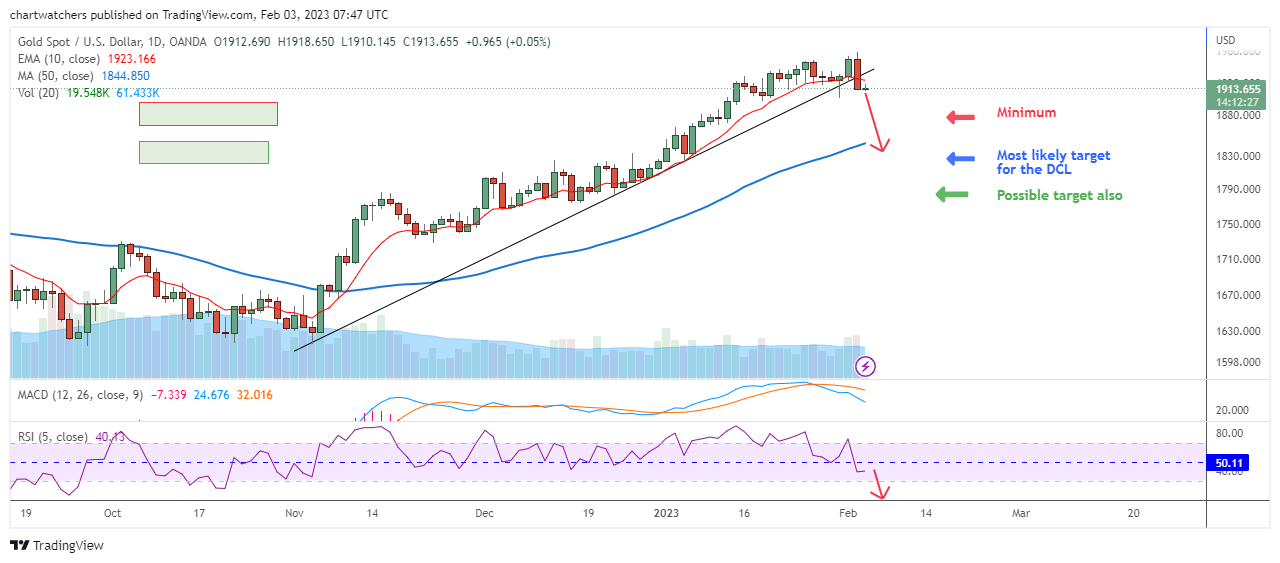Click the MA value 1844.850
The width and height of the screenshot is (1280, 563).
point(125,76)
